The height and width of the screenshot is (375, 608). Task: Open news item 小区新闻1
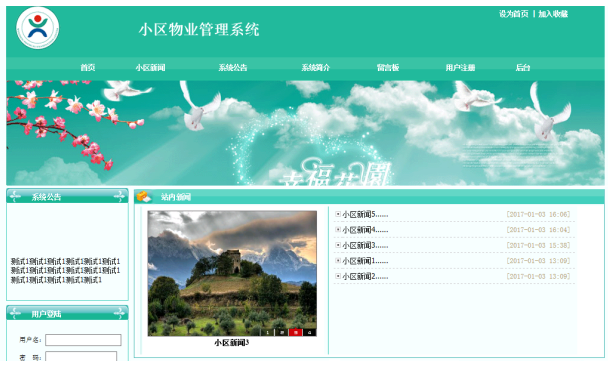click(x=365, y=261)
